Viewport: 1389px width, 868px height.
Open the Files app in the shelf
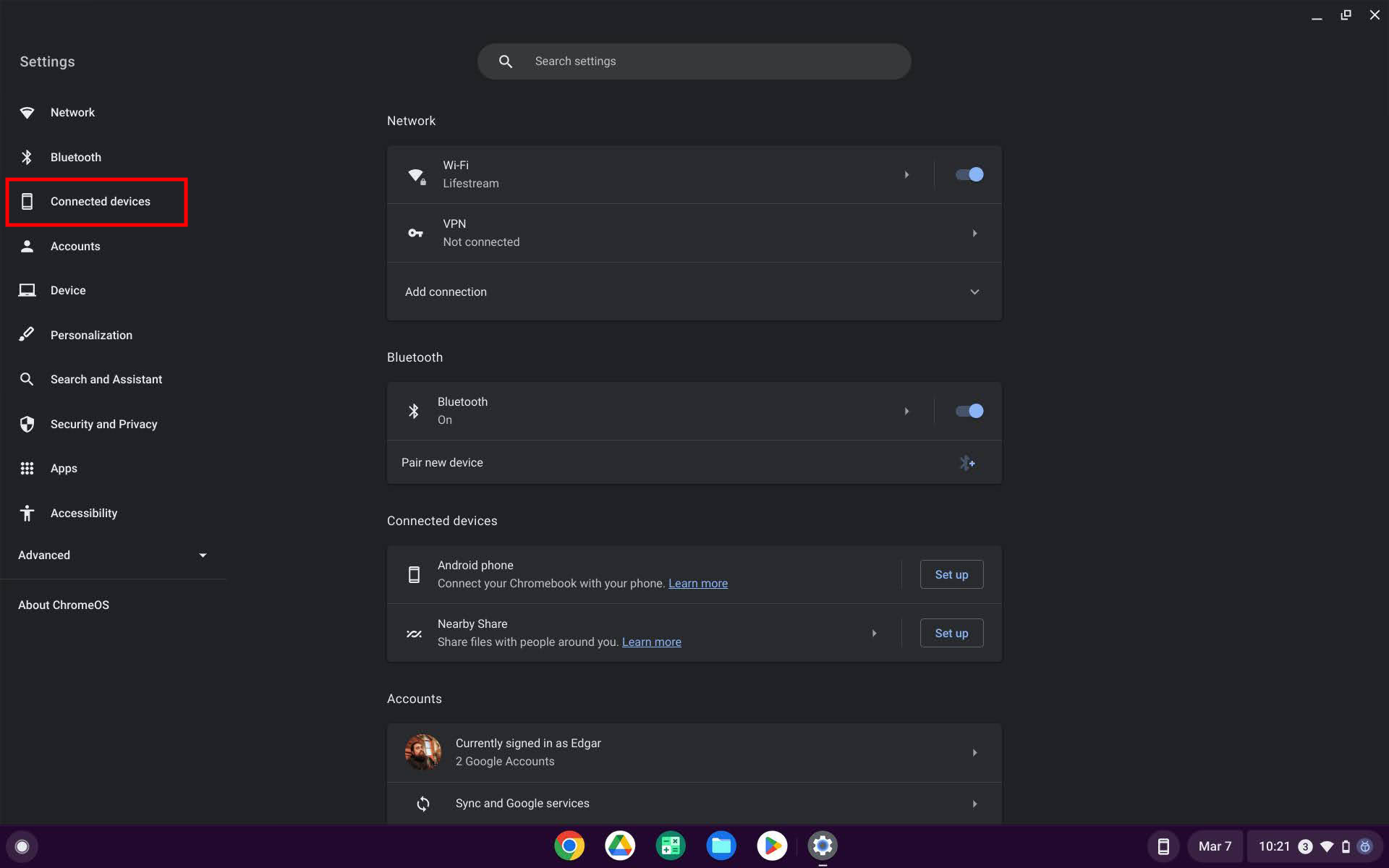point(721,846)
